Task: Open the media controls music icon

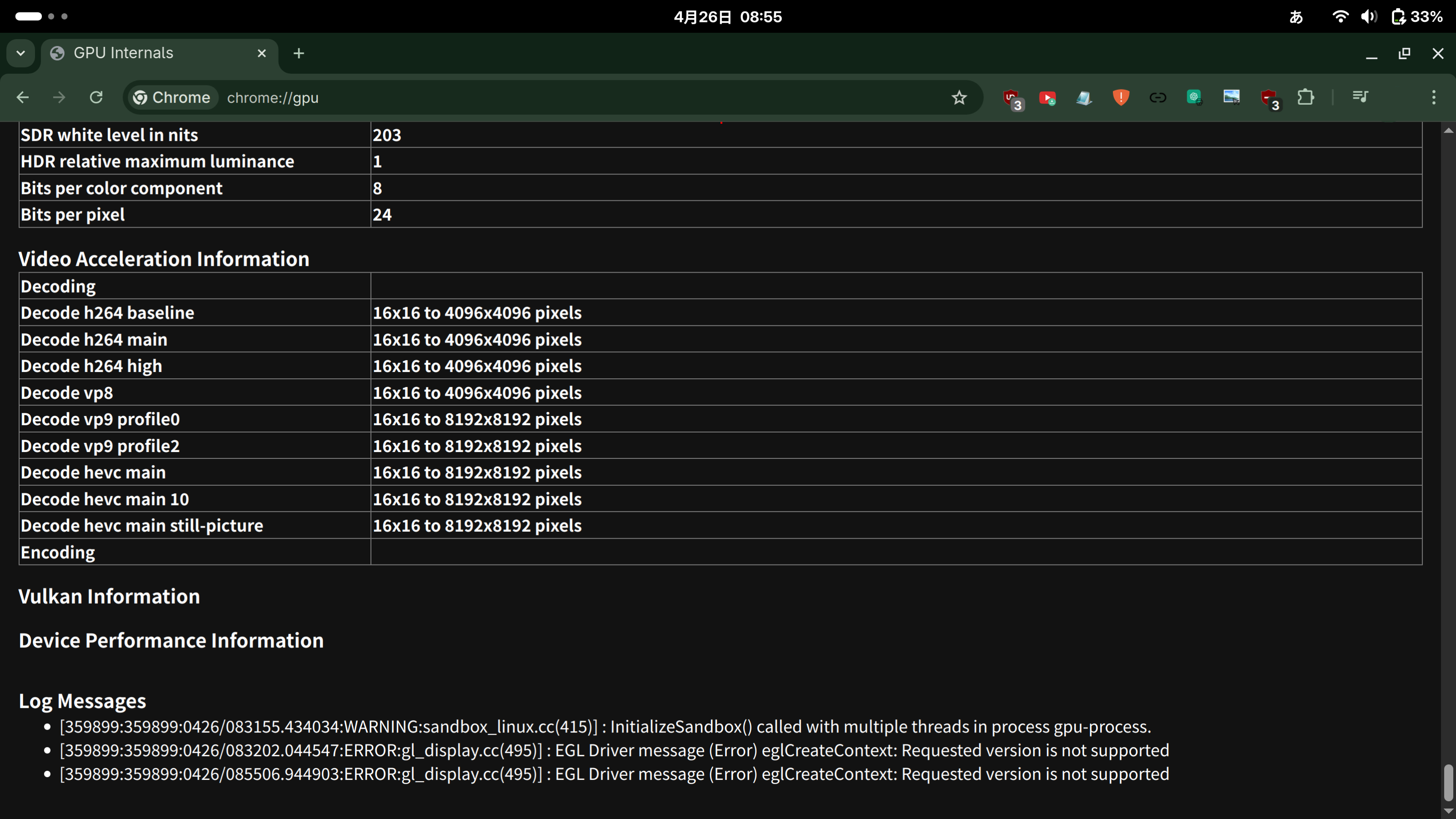Action: point(1360,97)
